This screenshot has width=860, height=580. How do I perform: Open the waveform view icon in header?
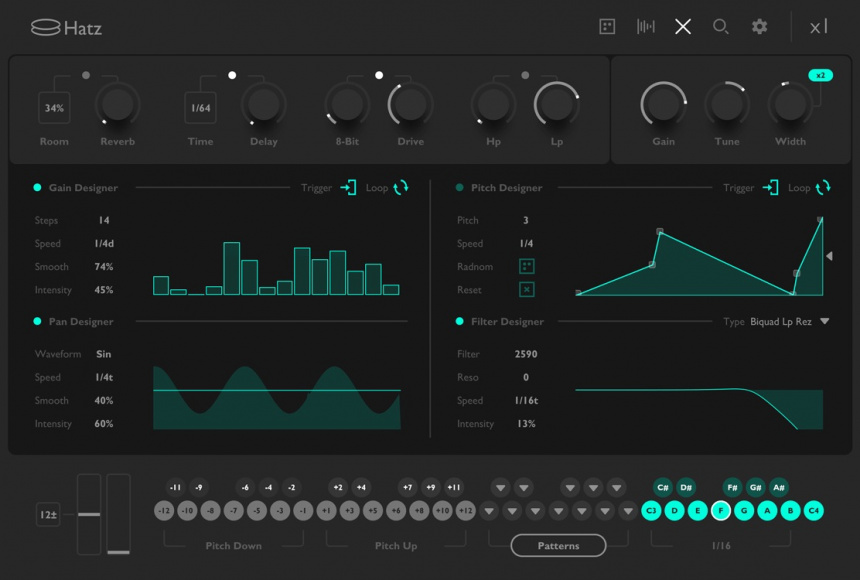click(x=646, y=27)
